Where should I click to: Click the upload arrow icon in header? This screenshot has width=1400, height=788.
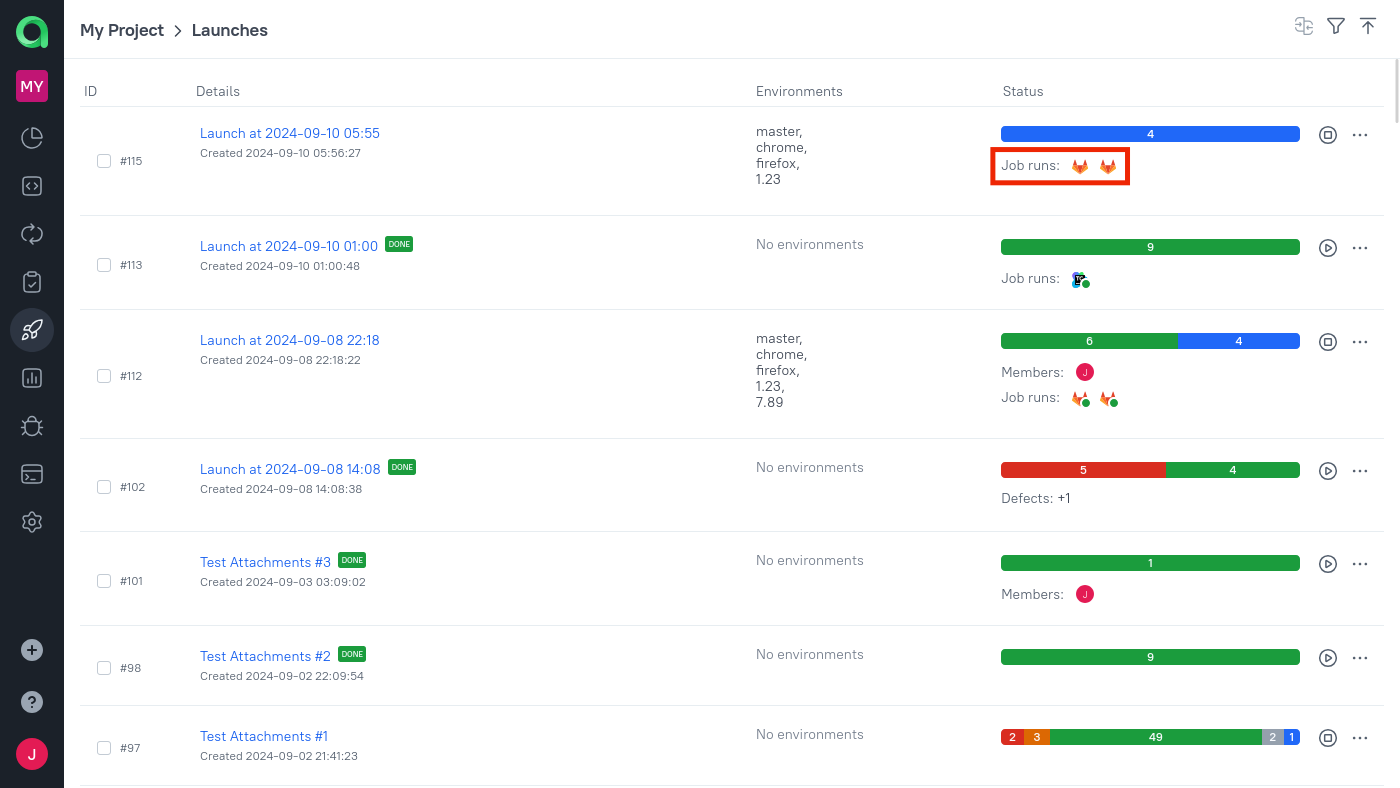pyautogui.click(x=1368, y=27)
